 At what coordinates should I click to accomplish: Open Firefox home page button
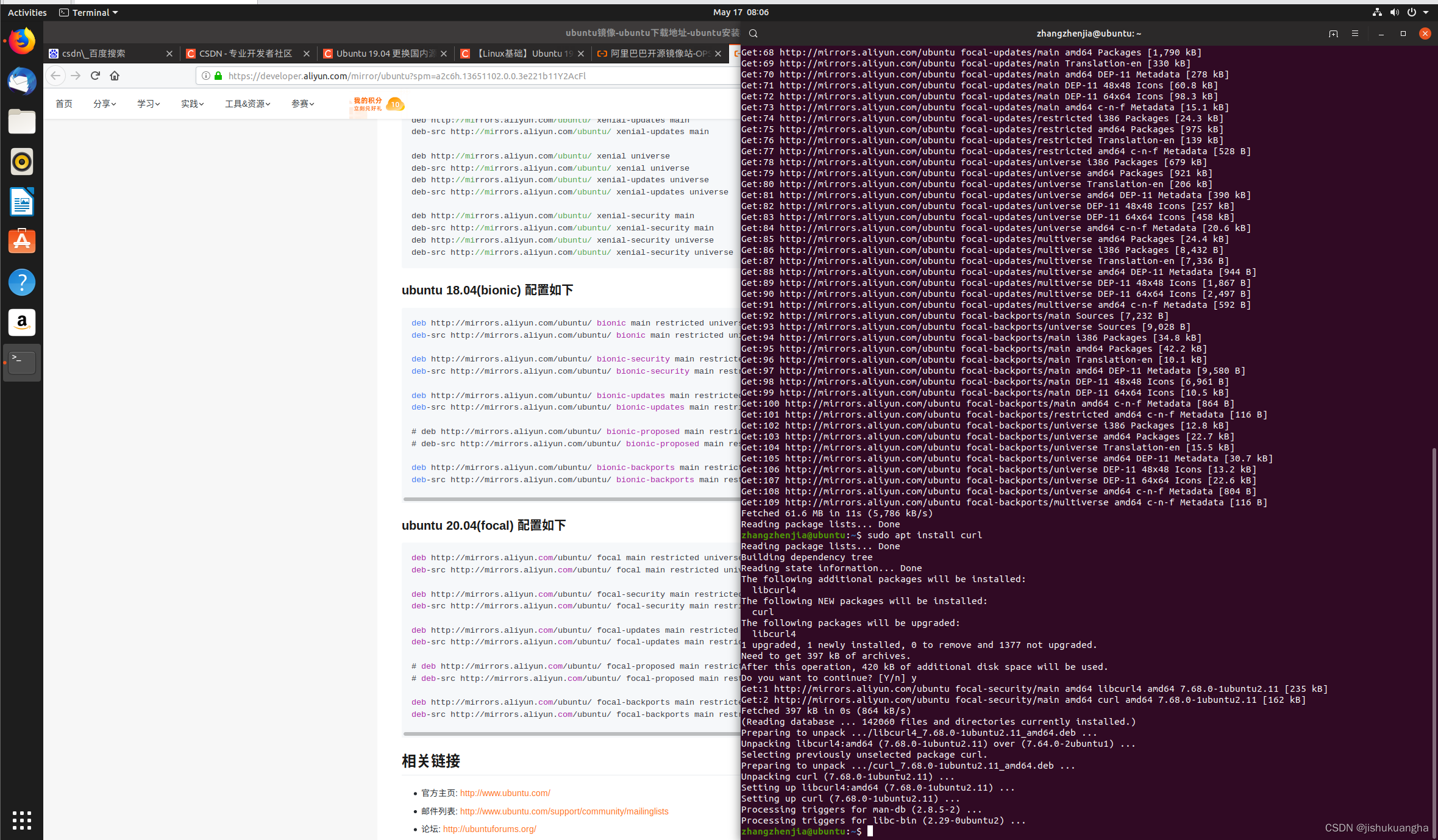coord(115,76)
